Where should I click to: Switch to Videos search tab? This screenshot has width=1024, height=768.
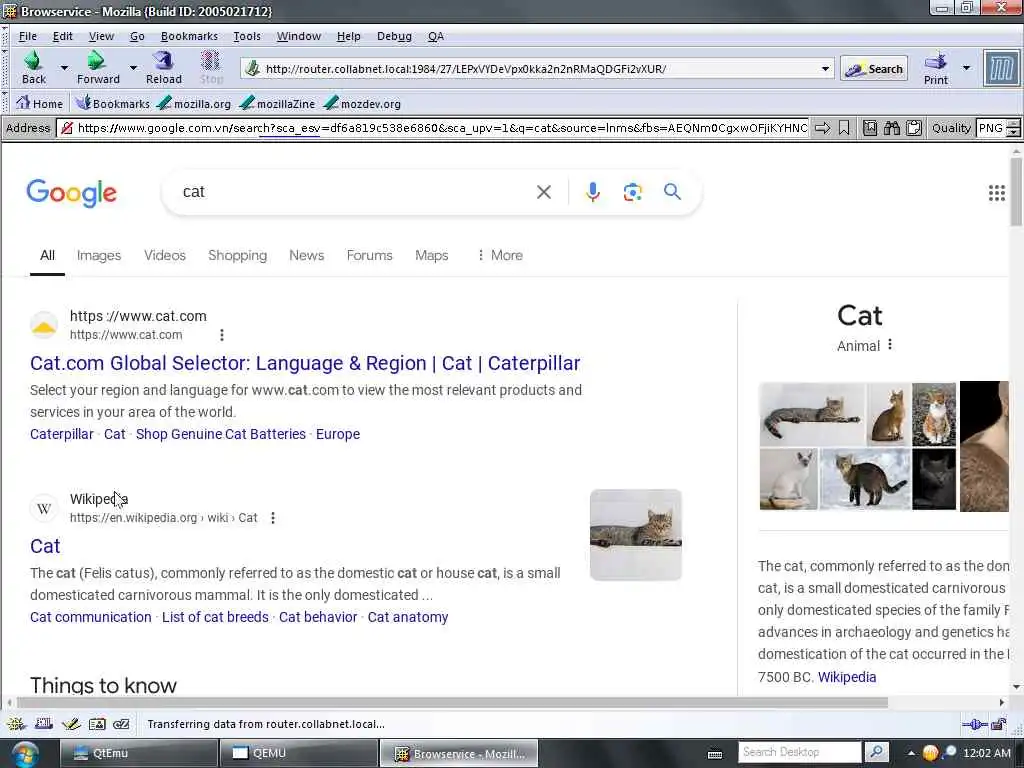[x=165, y=255]
